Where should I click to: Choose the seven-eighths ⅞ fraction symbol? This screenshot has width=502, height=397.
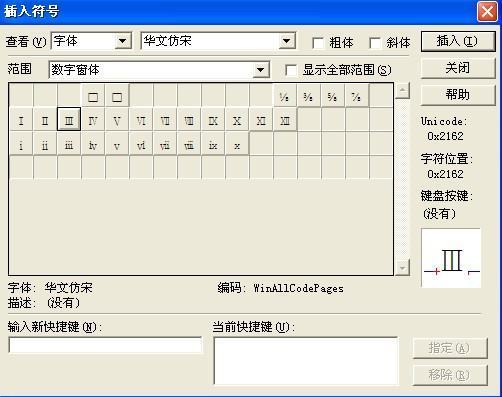pos(357,96)
